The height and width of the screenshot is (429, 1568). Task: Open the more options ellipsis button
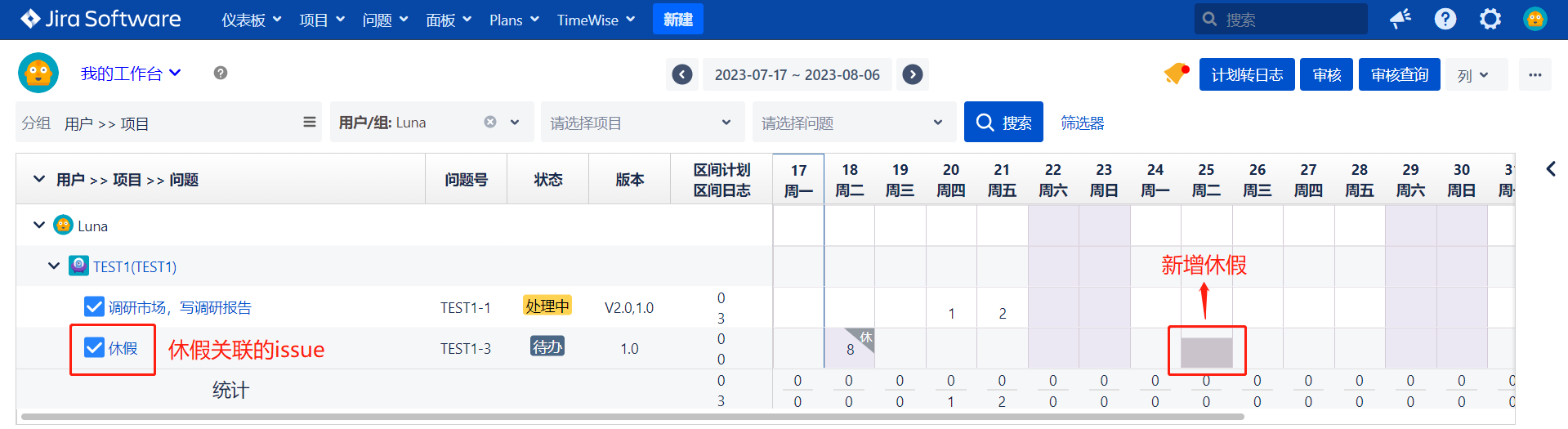pyautogui.click(x=1534, y=74)
